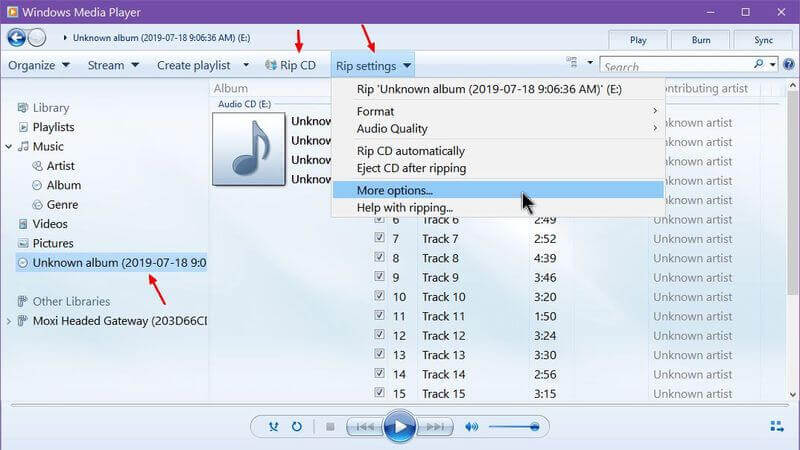Open the Create playlist dropdown arrow
This screenshot has height=450, width=800.
[x=246, y=65]
